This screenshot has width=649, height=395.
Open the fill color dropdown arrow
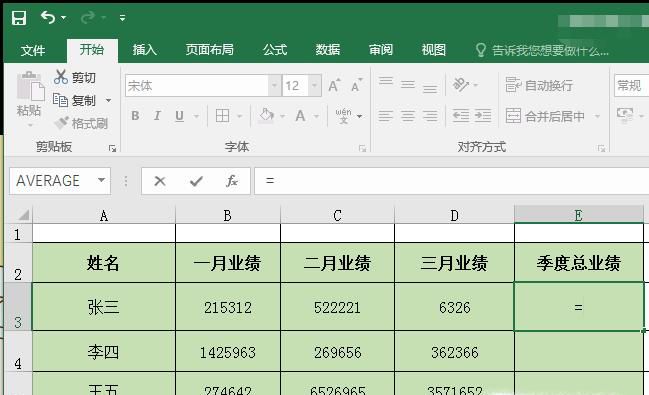(x=283, y=116)
